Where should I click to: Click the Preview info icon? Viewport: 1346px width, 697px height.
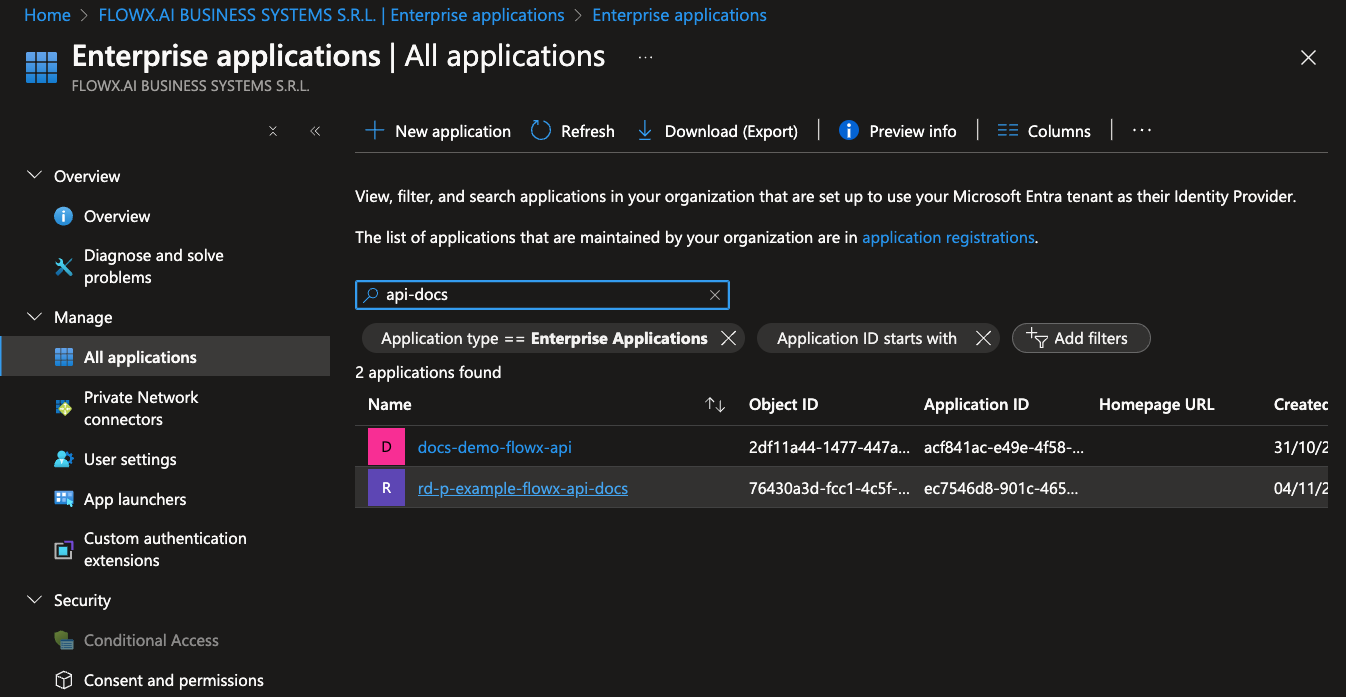pyautogui.click(x=849, y=131)
